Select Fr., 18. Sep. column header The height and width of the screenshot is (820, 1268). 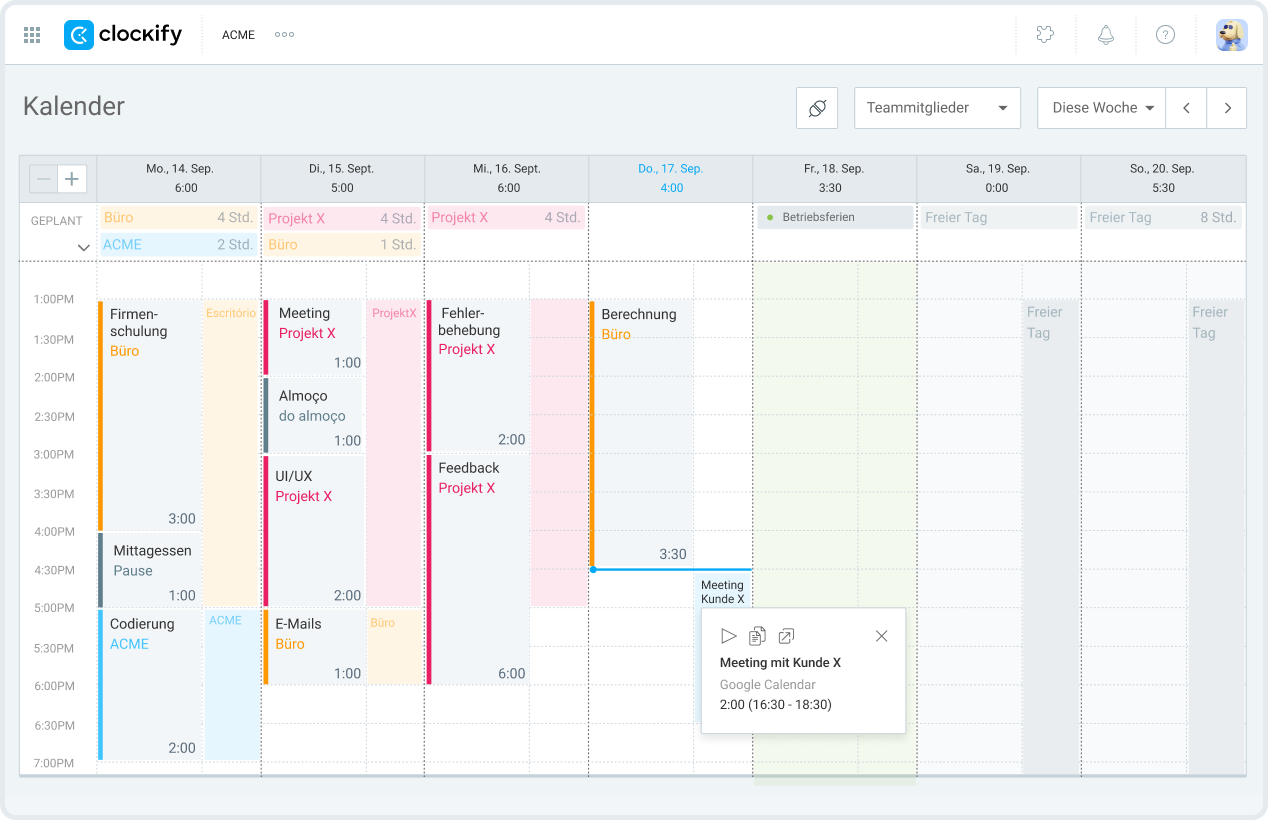[x=835, y=178]
